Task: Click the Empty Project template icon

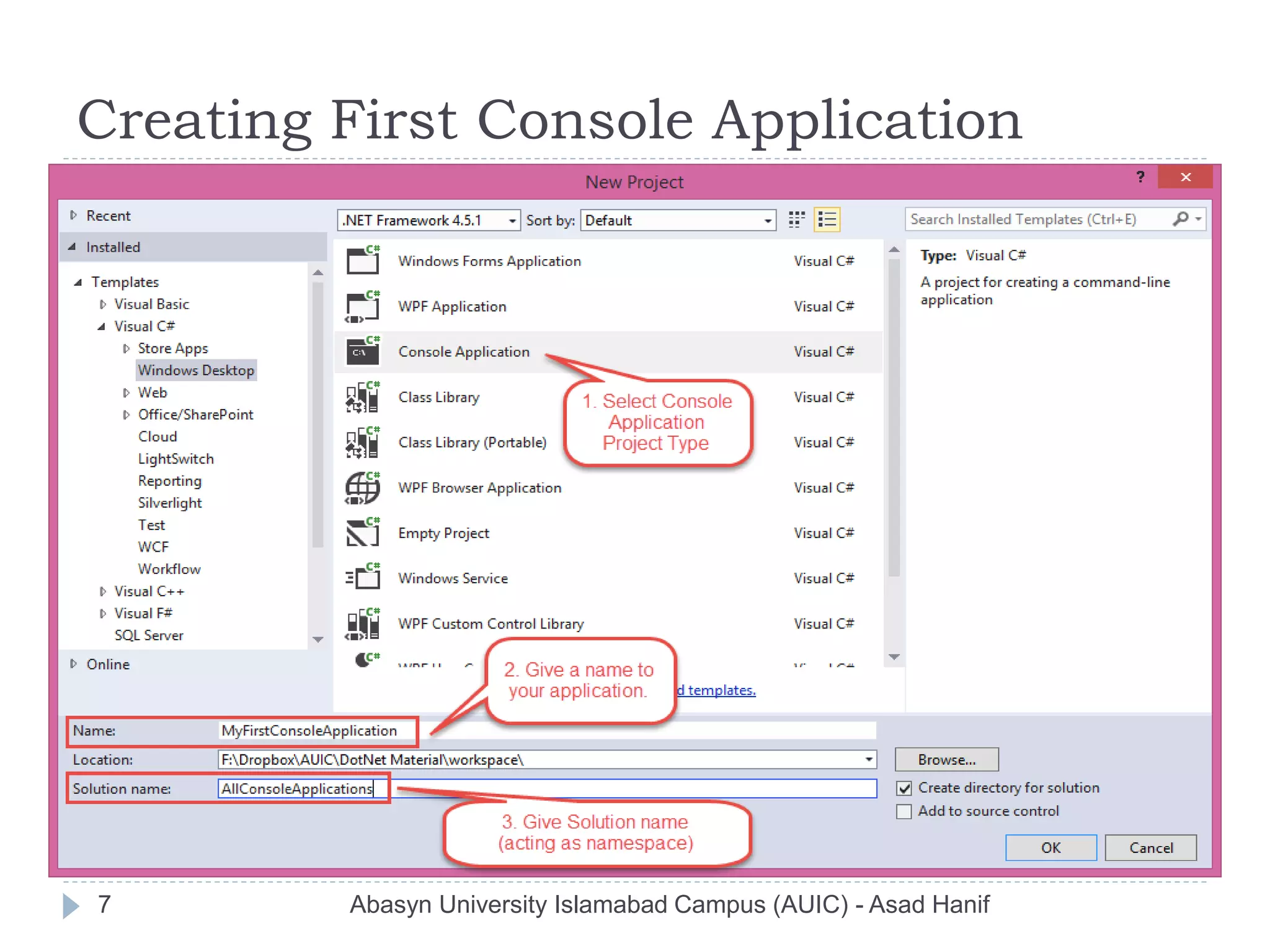Action: (x=363, y=533)
